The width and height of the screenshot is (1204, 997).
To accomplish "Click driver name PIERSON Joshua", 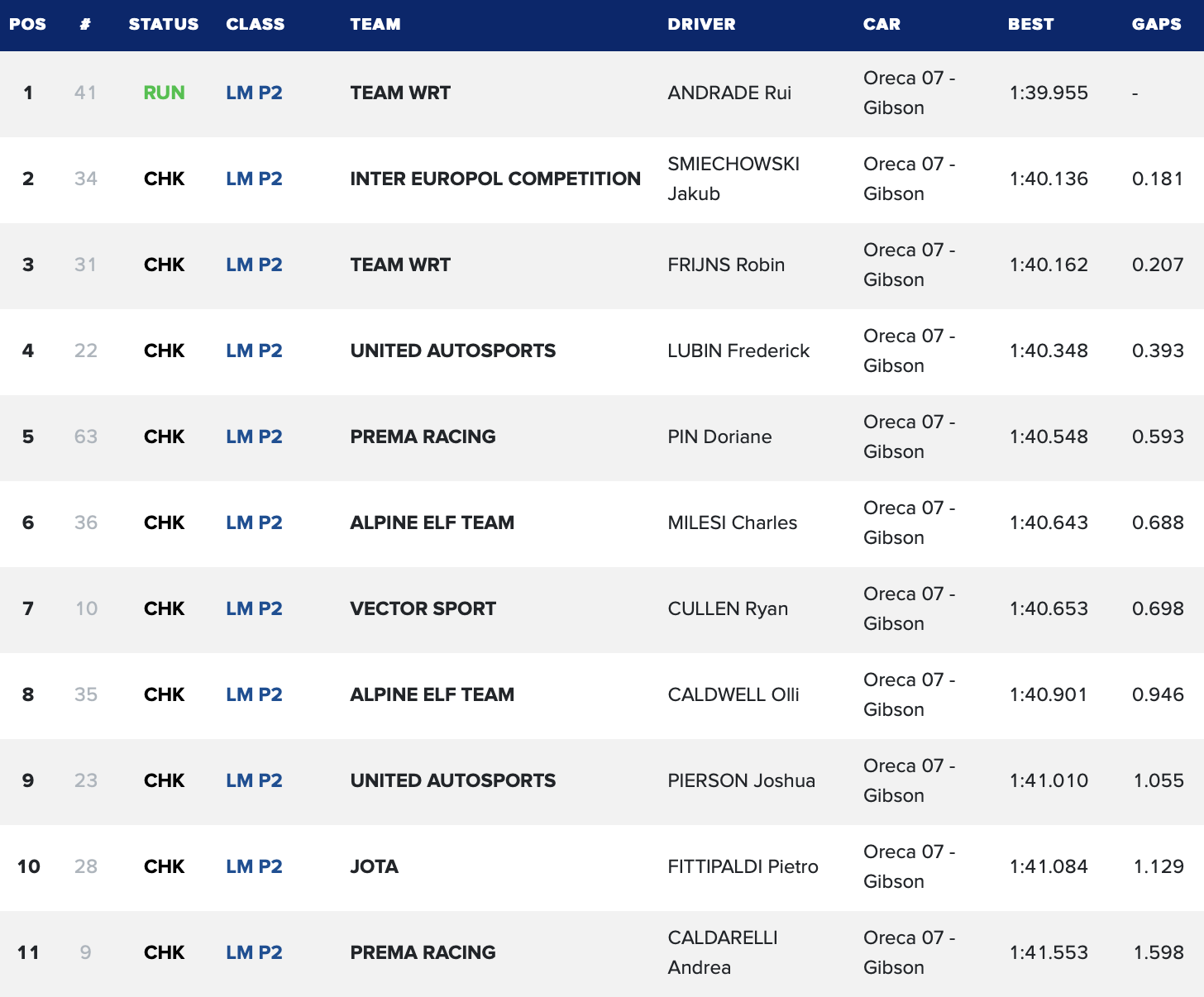I will click(x=742, y=780).
